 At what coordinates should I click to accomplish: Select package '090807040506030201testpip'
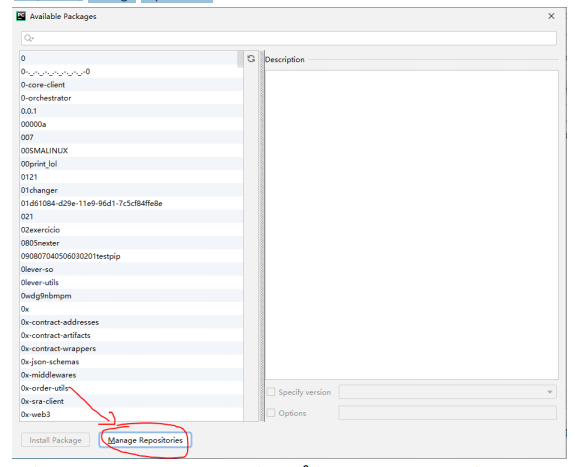point(131,256)
